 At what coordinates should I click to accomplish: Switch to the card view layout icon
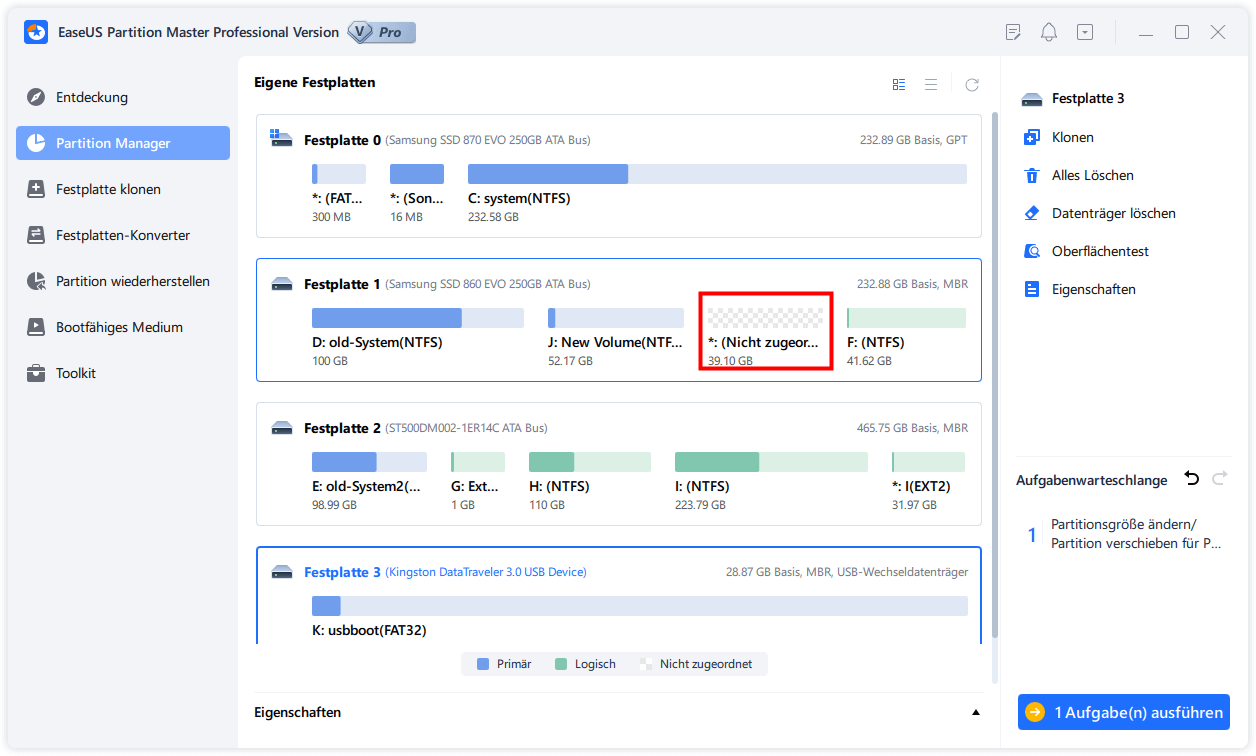(899, 85)
